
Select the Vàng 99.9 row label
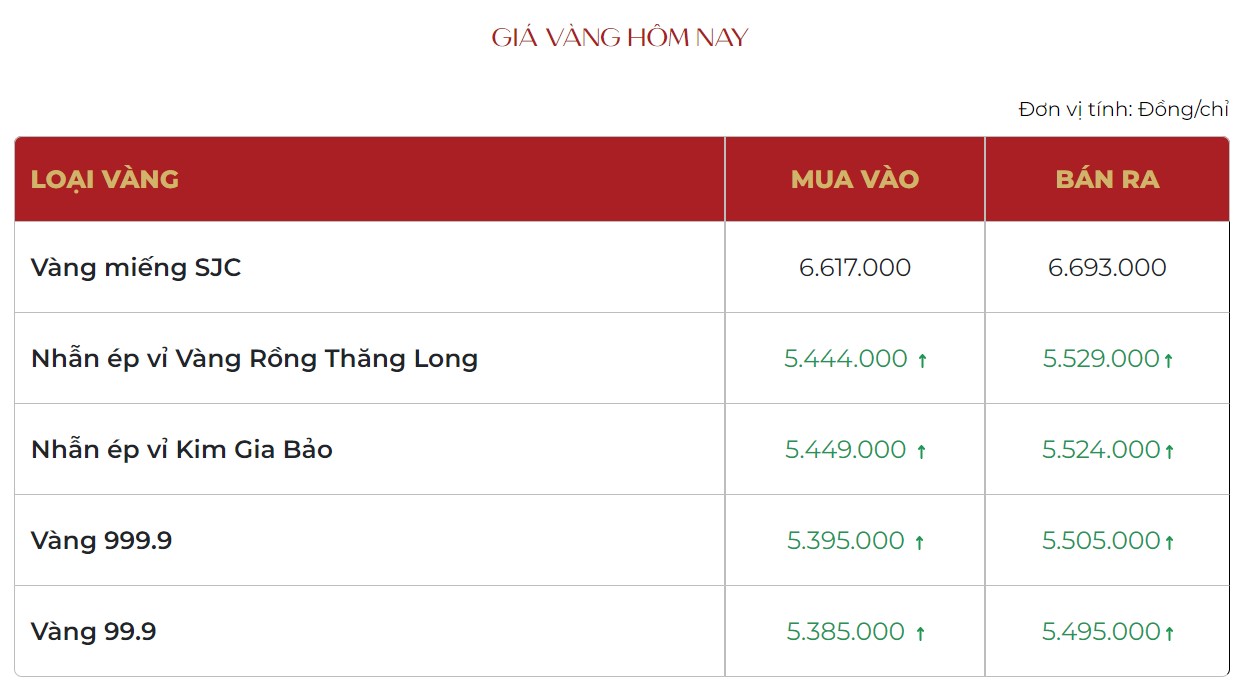click(93, 632)
